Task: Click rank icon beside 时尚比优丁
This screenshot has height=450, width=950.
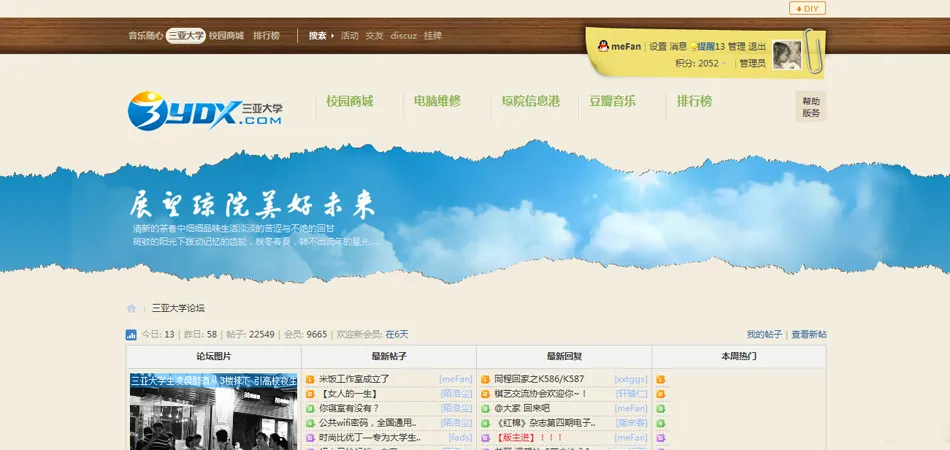Action: [x=310, y=437]
